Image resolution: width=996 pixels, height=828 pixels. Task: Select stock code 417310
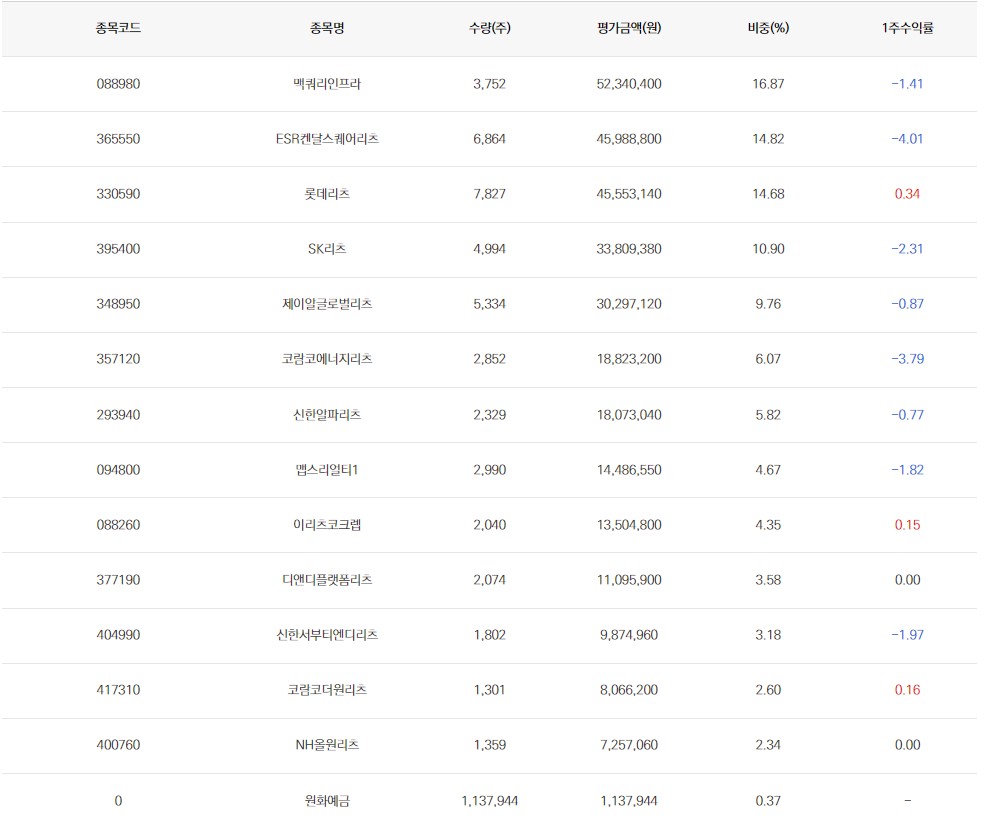click(118, 690)
